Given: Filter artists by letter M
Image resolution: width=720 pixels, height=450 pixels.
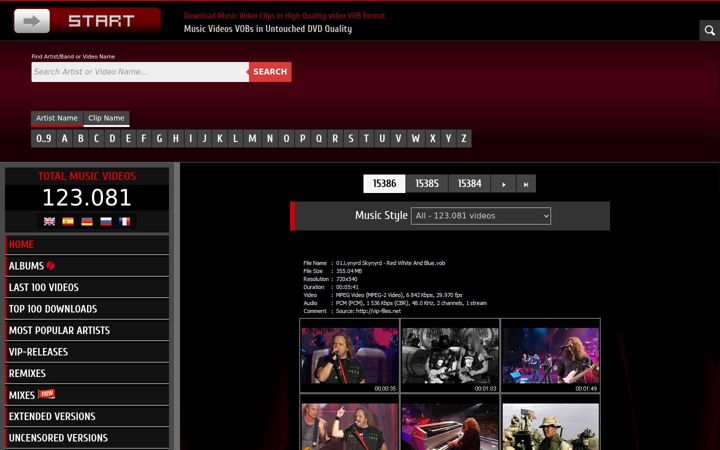Looking at the screenshot, I should point(252,139).
